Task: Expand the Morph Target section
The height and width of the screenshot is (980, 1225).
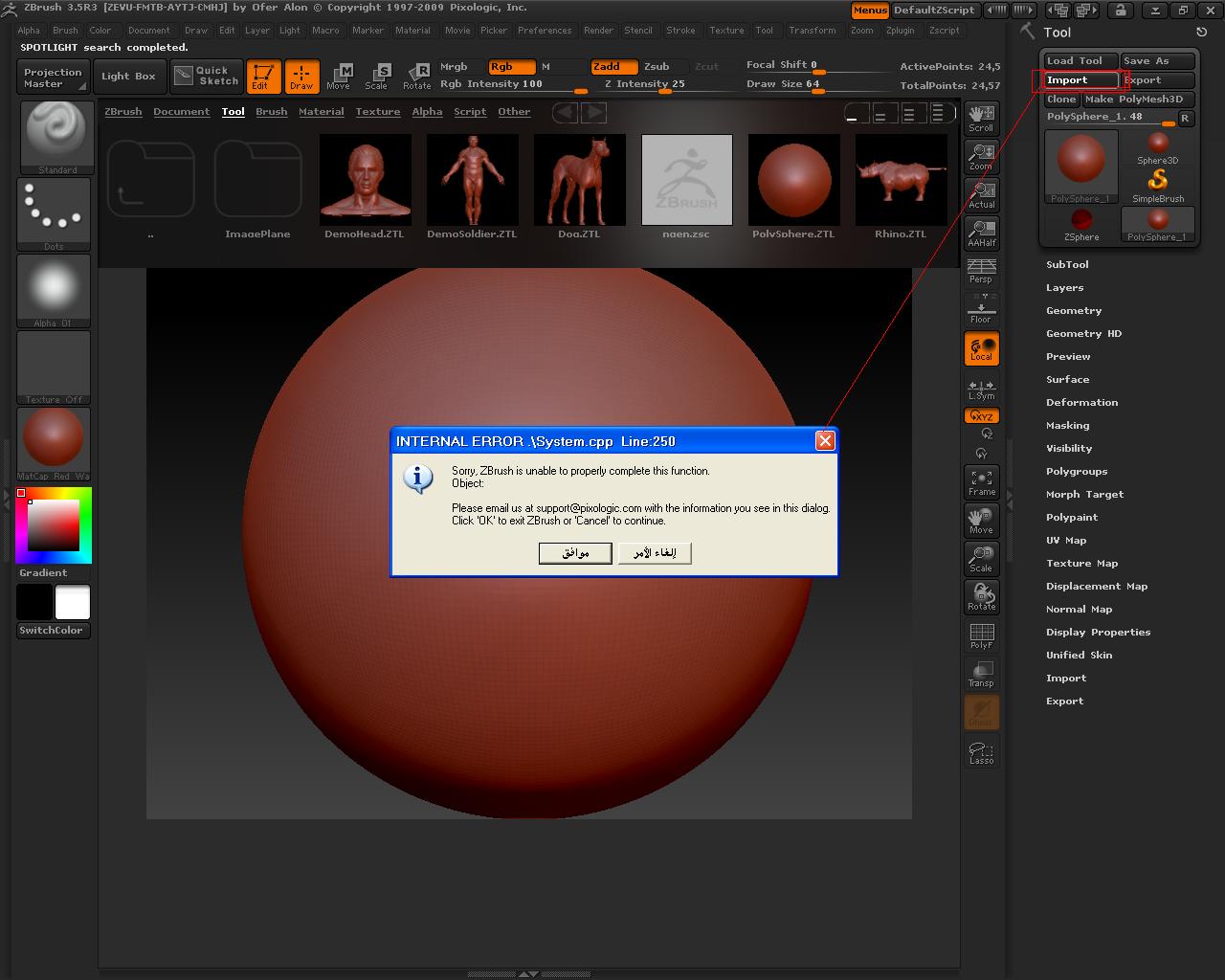Action: click(1084, 494)
